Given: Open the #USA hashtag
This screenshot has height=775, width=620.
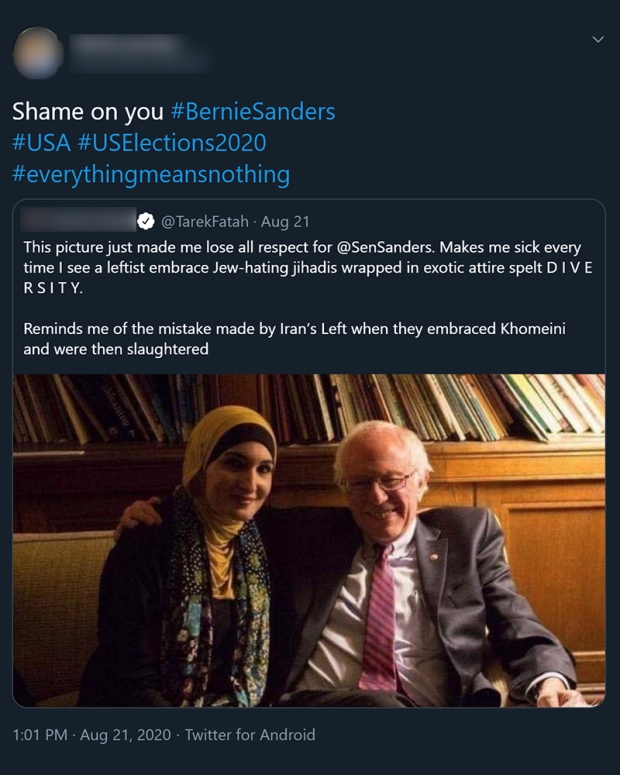Looking at the screenshot, I should (x=41, y=143).
